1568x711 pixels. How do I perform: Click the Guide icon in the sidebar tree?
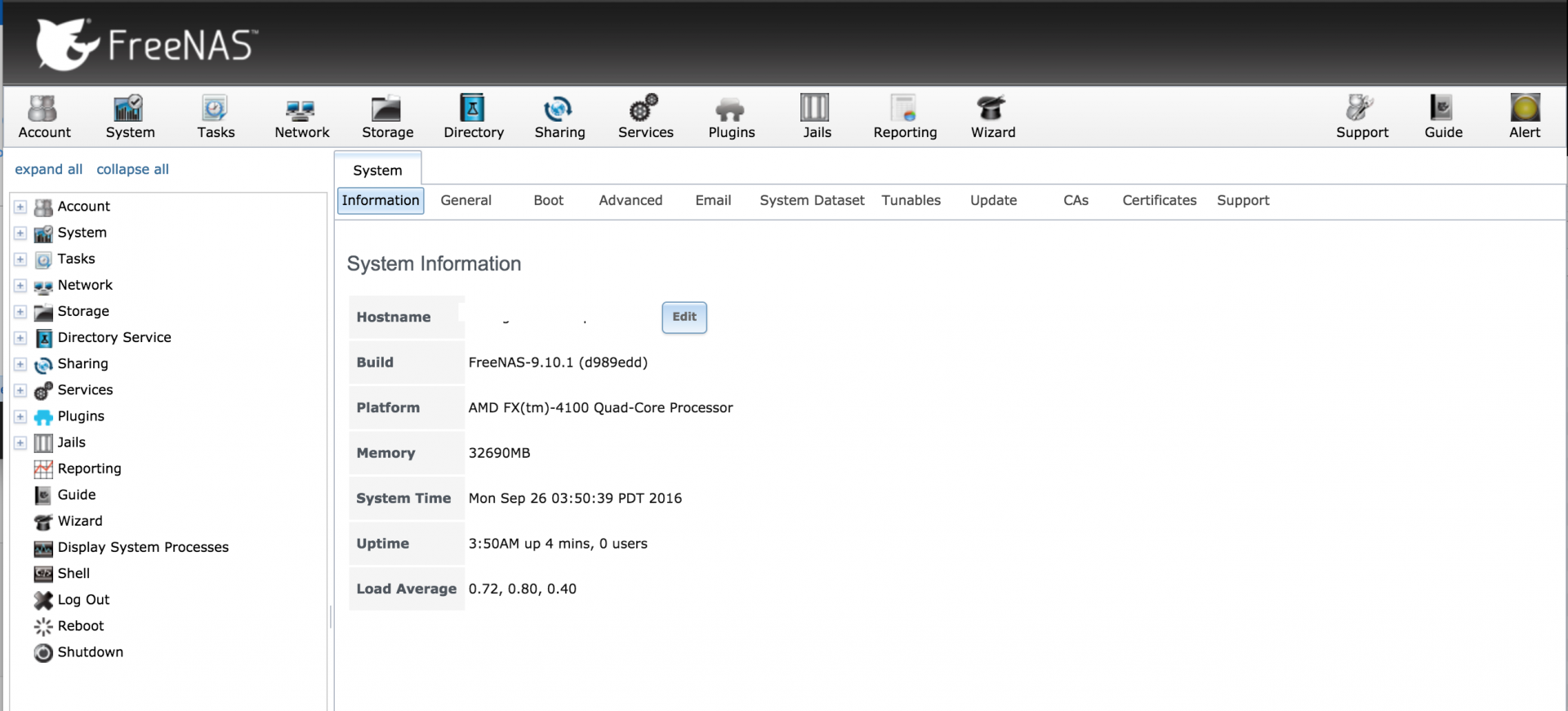[43, 495]
